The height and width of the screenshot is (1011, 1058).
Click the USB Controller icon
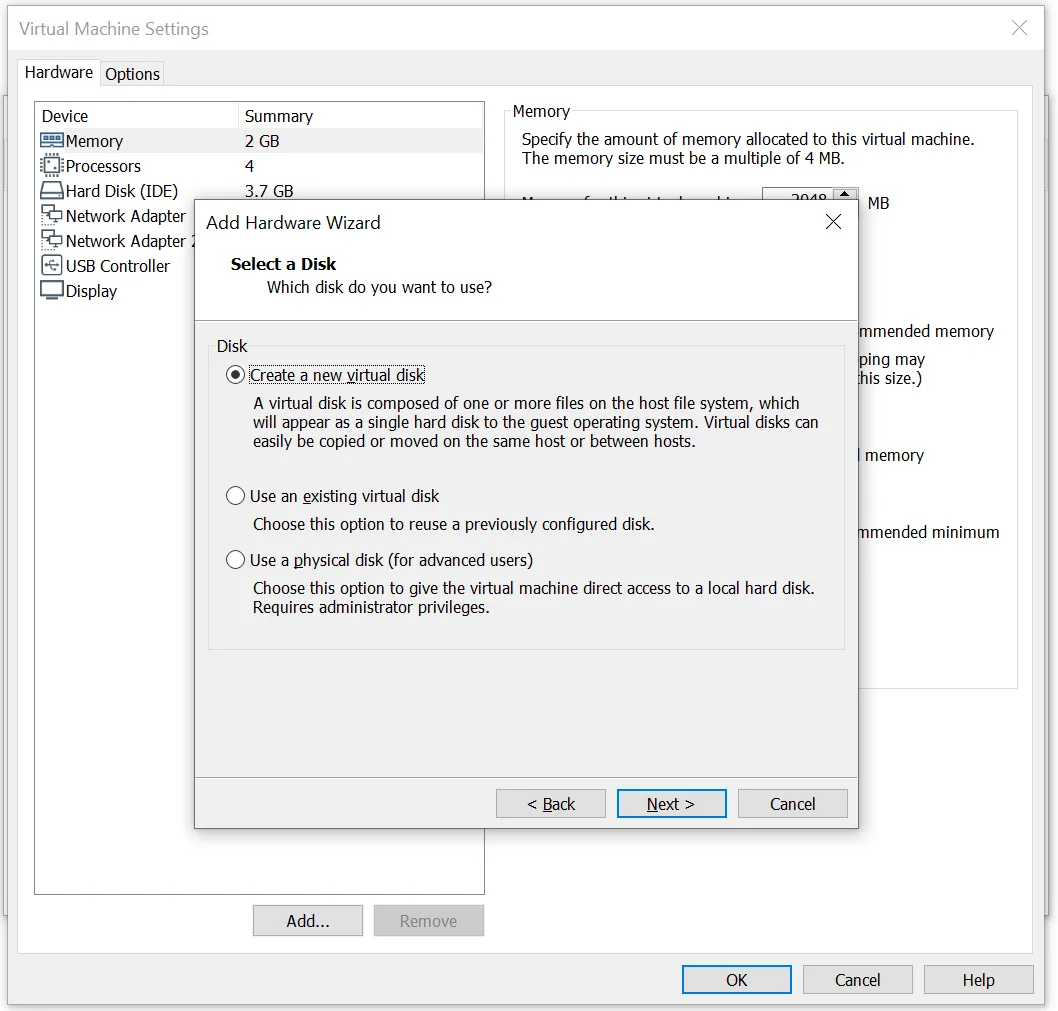tap(51, 266)
